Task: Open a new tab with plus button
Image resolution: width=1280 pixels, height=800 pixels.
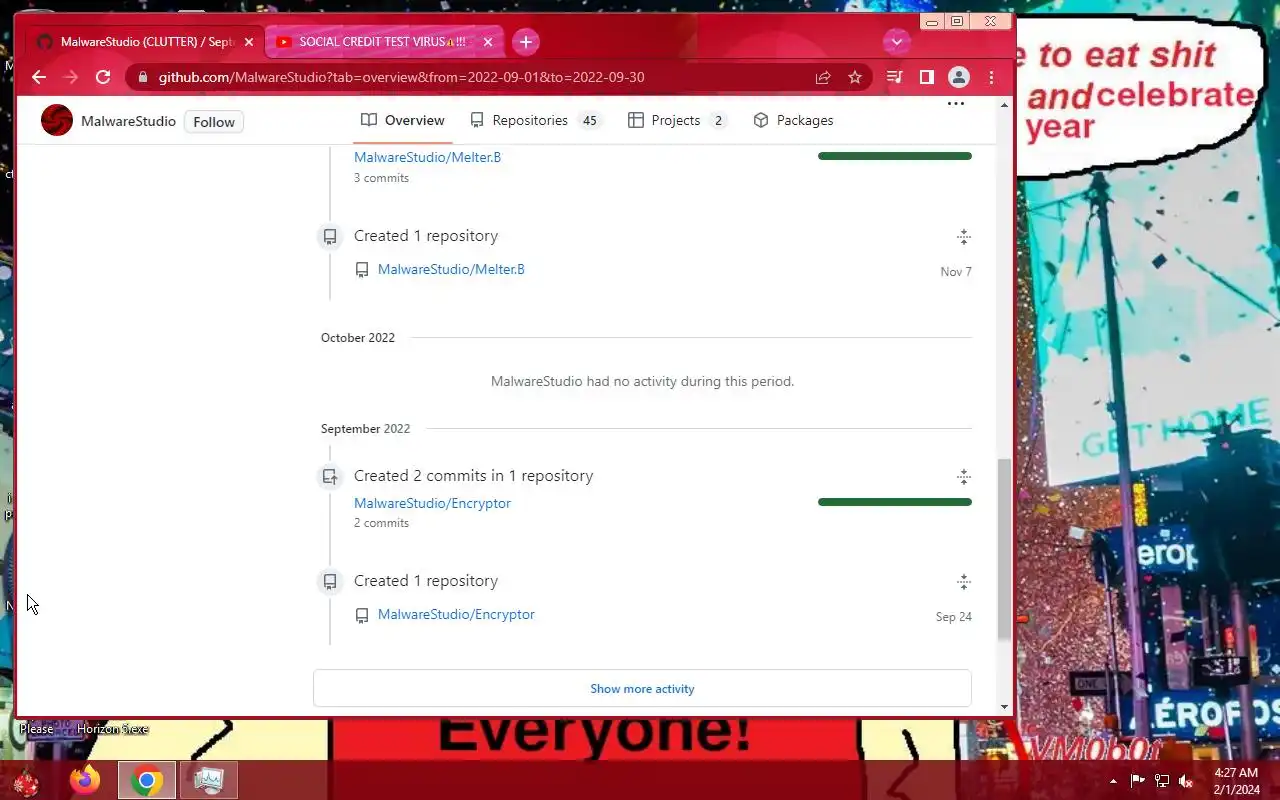Action: click(x=526, y=42)
